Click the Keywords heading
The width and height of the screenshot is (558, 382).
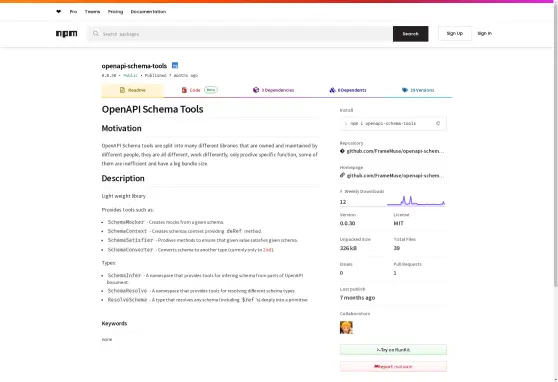point(114,323)
